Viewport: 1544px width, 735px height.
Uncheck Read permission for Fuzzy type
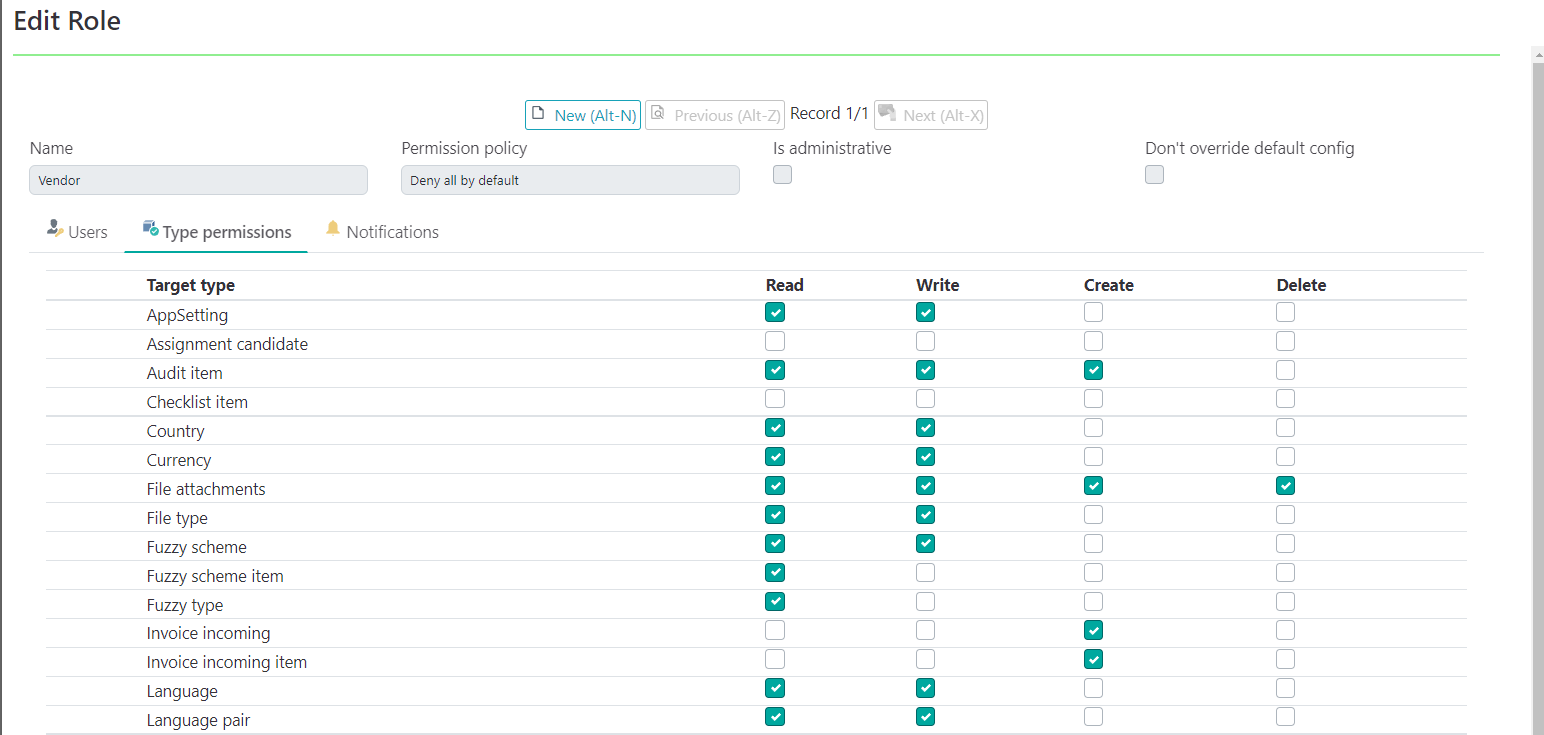pos(775,602)
